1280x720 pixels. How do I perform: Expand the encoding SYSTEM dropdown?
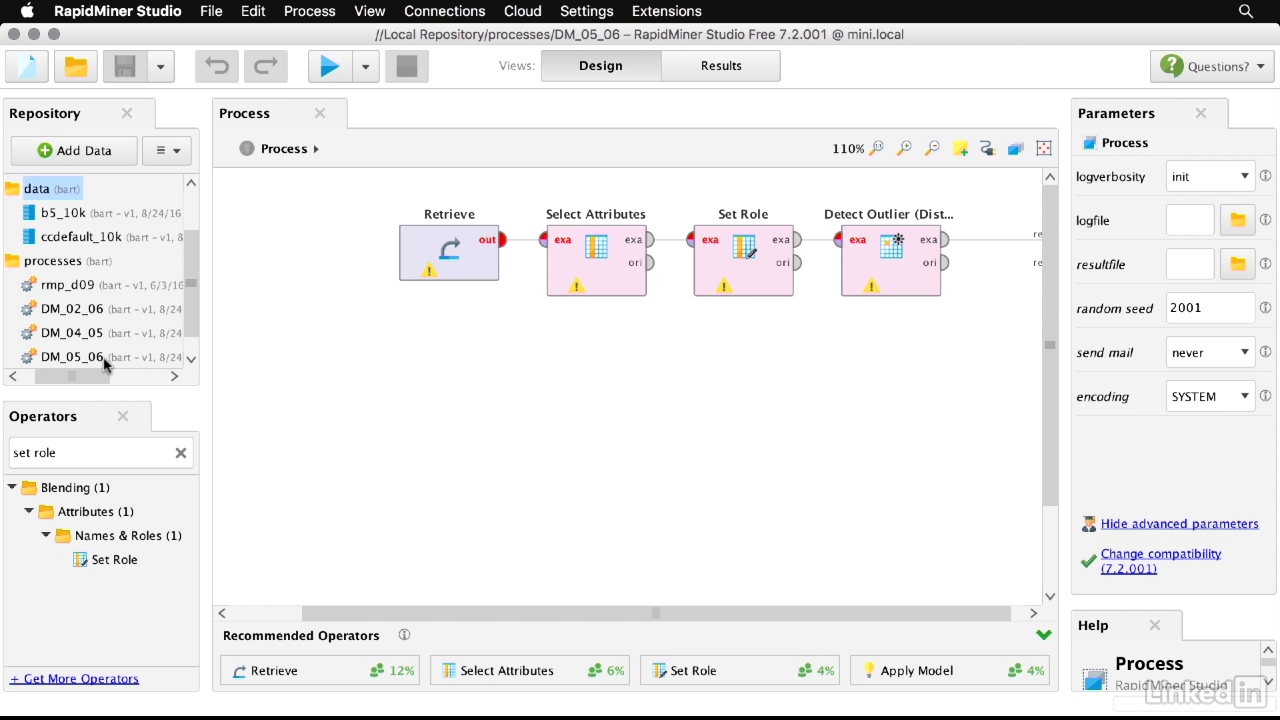click(x=1210, y=397)
